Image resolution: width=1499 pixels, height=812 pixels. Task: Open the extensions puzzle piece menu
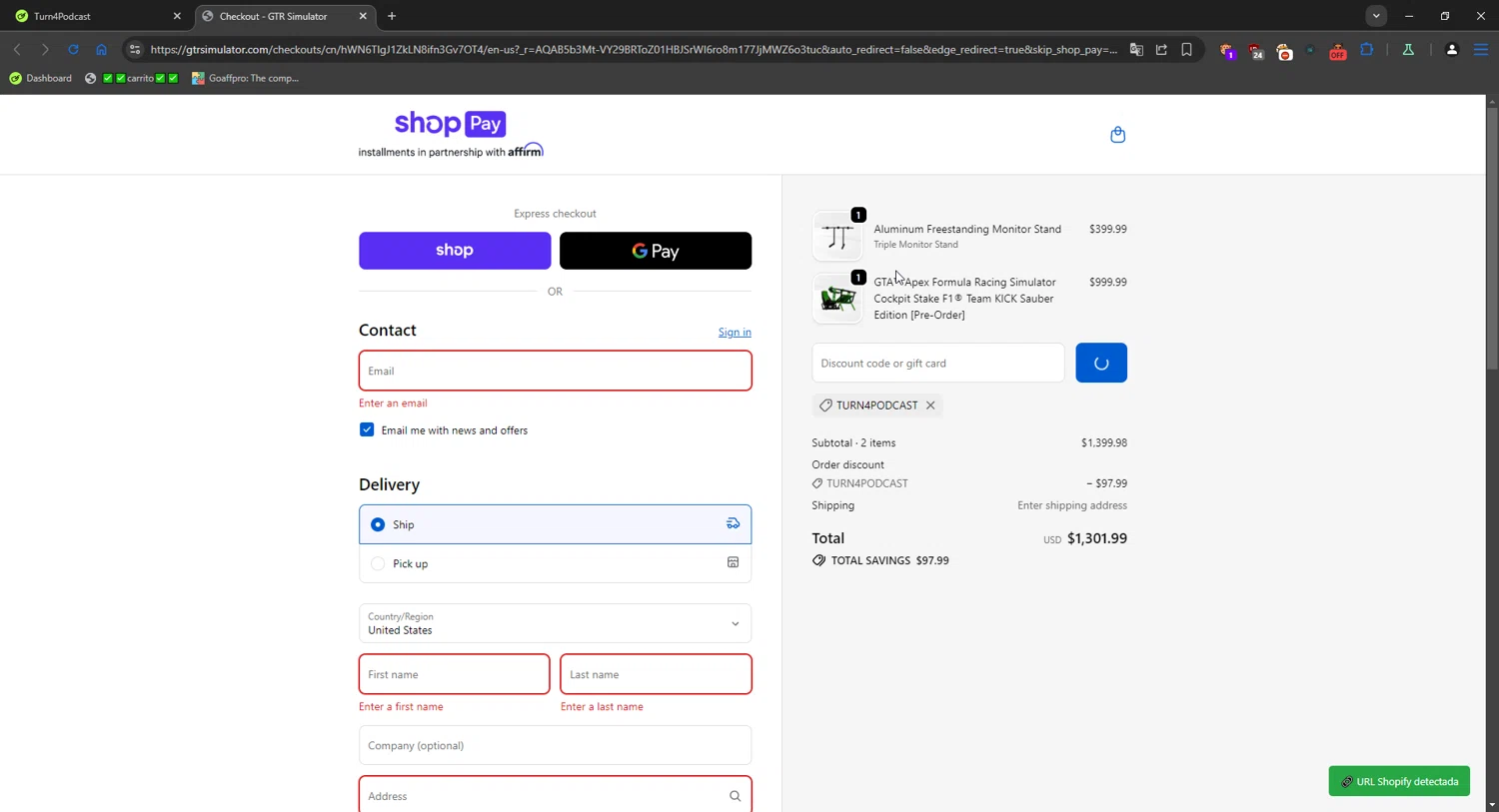pos(1366,50)
